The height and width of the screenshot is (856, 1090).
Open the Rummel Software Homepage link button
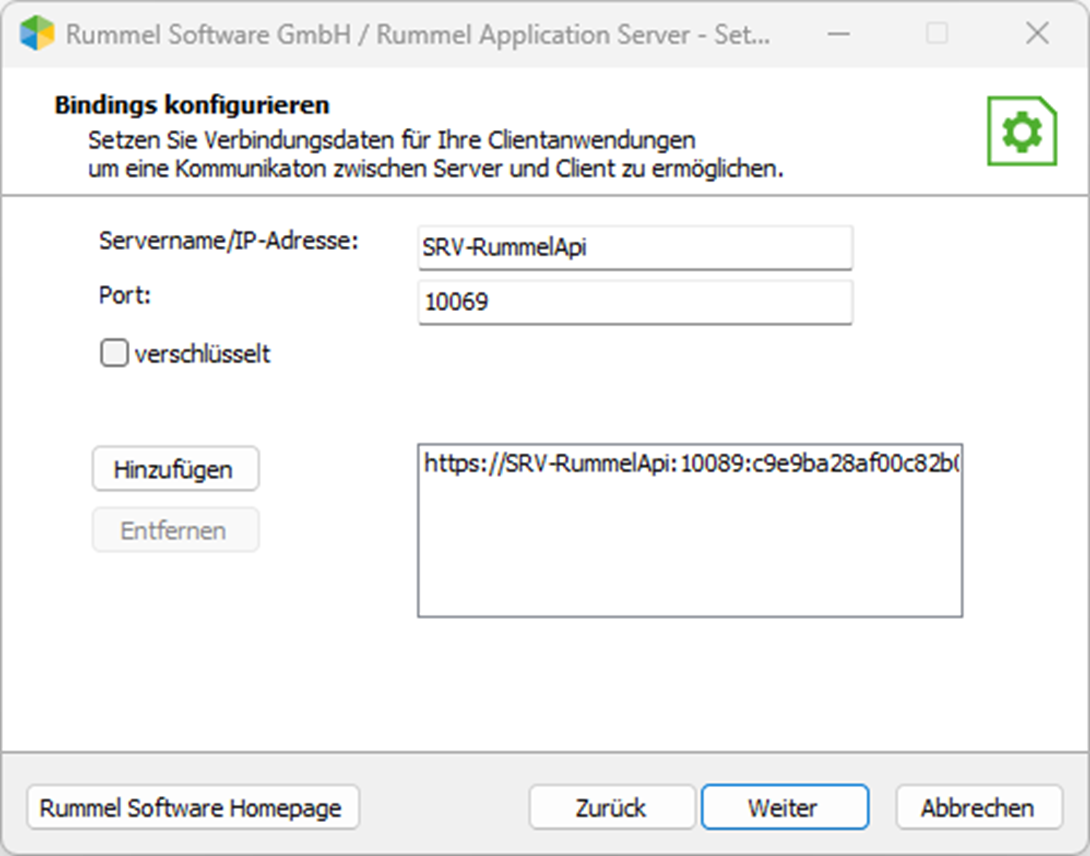(x=193, y=807)
